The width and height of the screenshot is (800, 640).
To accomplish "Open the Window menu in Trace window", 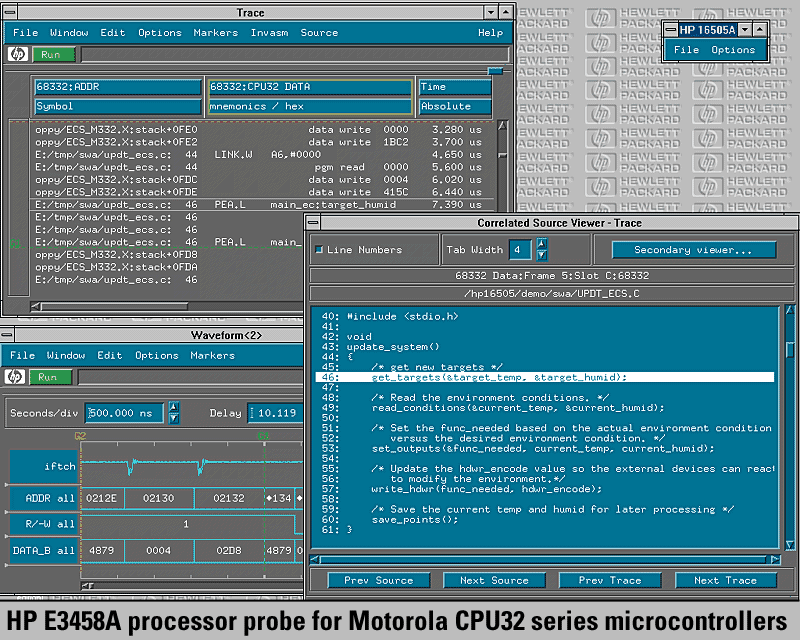I will [x=69, y=33].
